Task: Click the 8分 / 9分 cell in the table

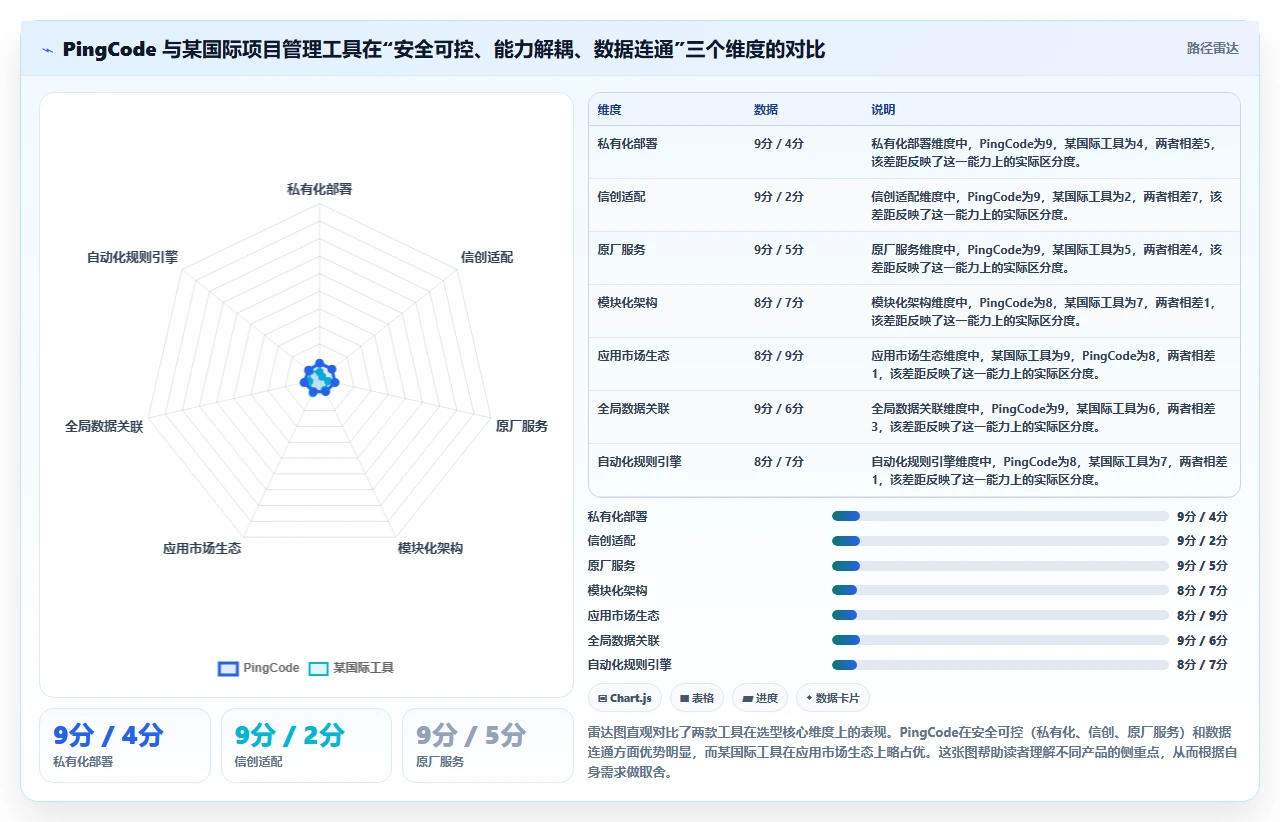Action: tap(779, 356)
